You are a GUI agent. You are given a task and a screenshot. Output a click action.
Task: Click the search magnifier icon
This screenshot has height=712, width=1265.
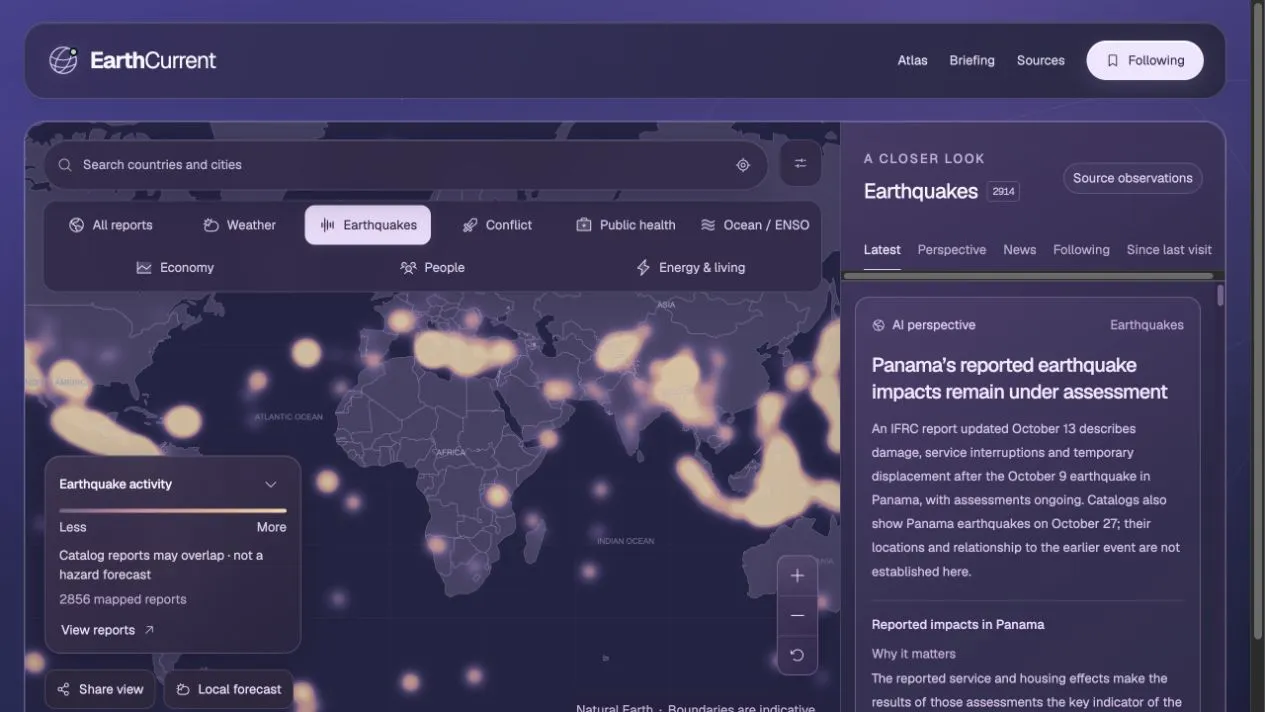[65, 165]
